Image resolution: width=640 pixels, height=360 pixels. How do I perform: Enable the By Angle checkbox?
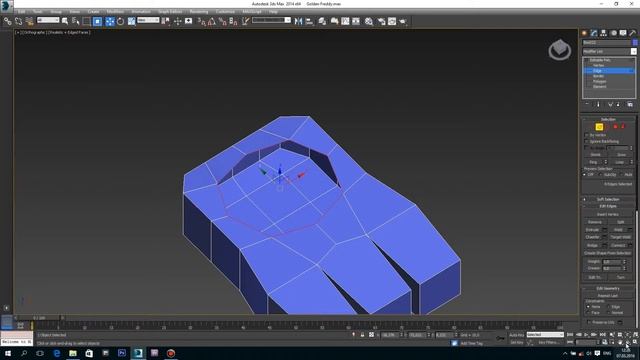point(587,148)
